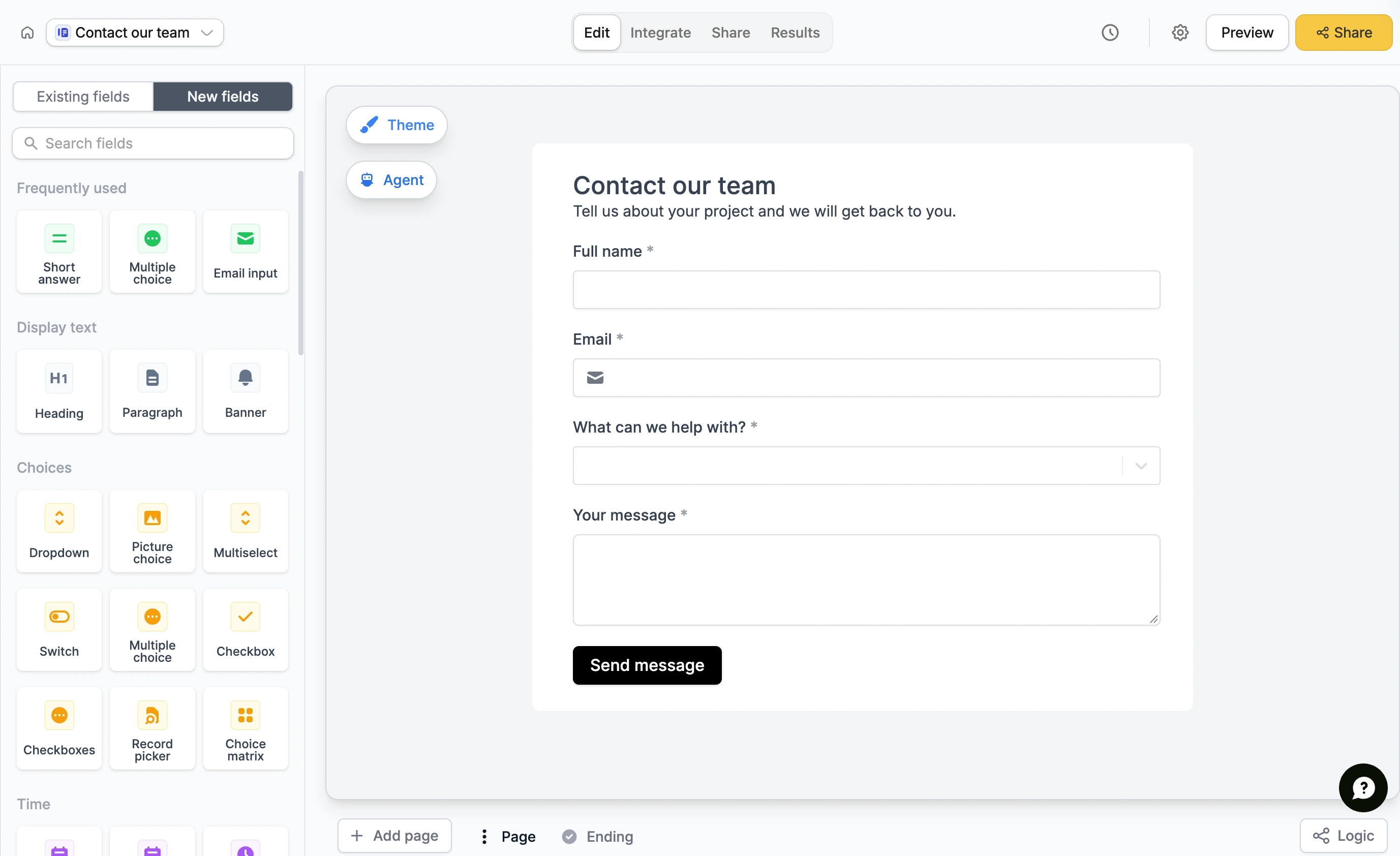This screenshot has width=1400, height=856.
Task: Select the New fields tab
Action: [x=223, y=97]
